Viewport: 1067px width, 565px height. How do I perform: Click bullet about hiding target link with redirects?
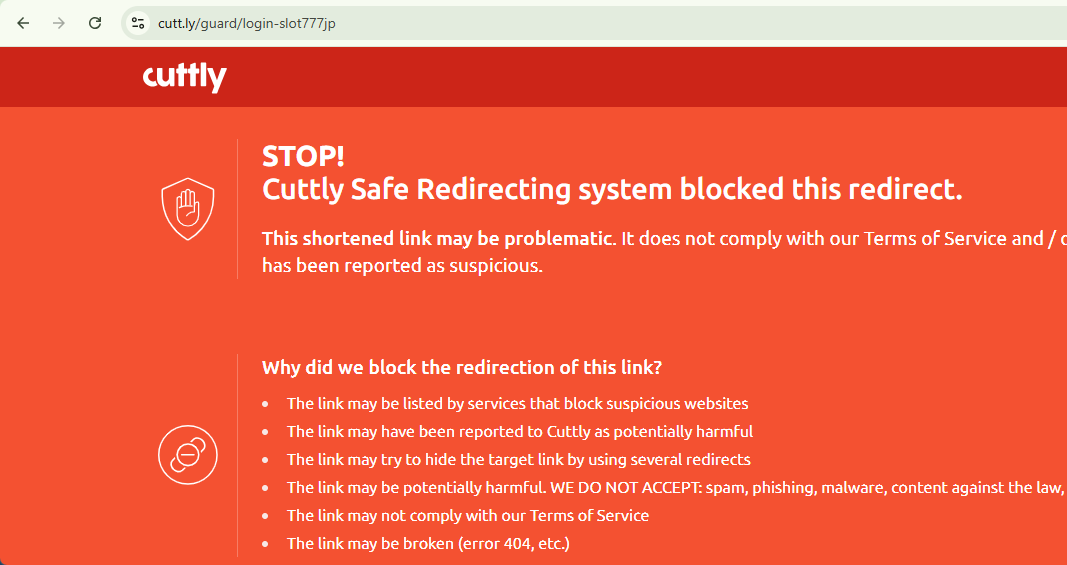click(x=519, y=459)
